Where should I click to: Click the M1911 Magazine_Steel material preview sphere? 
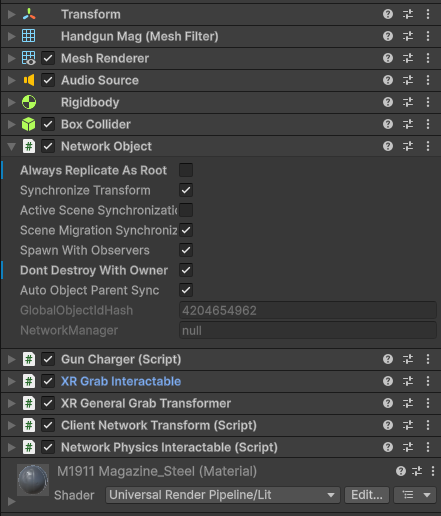33,480
